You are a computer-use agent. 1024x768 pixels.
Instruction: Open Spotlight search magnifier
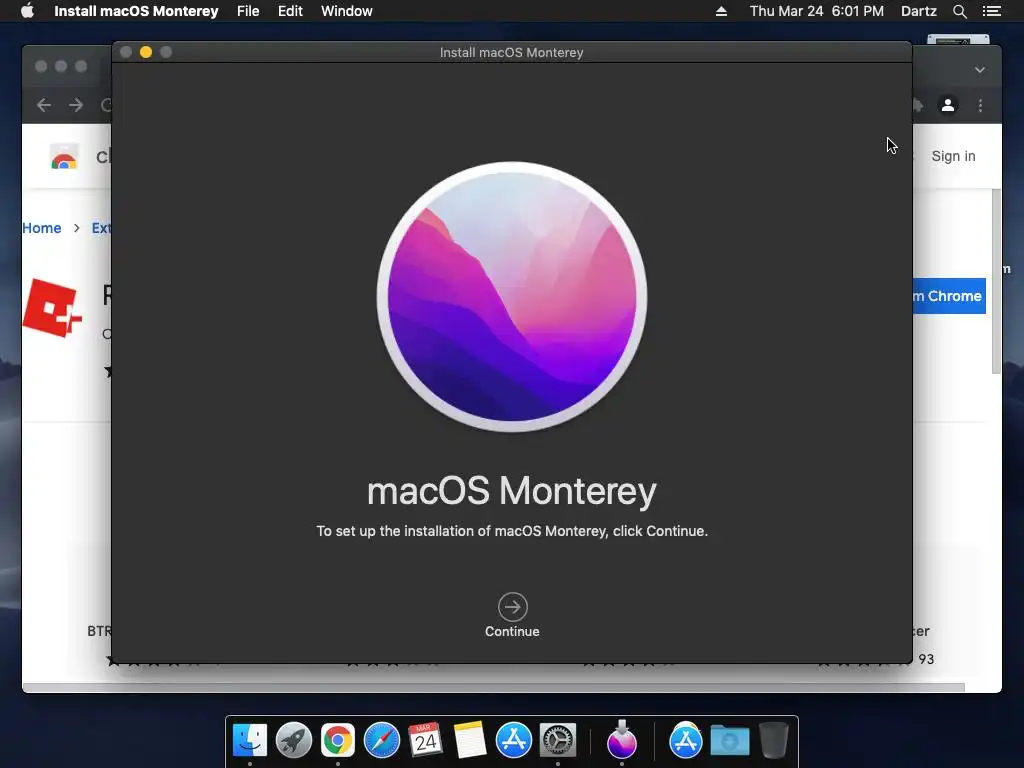coord(959,11)
